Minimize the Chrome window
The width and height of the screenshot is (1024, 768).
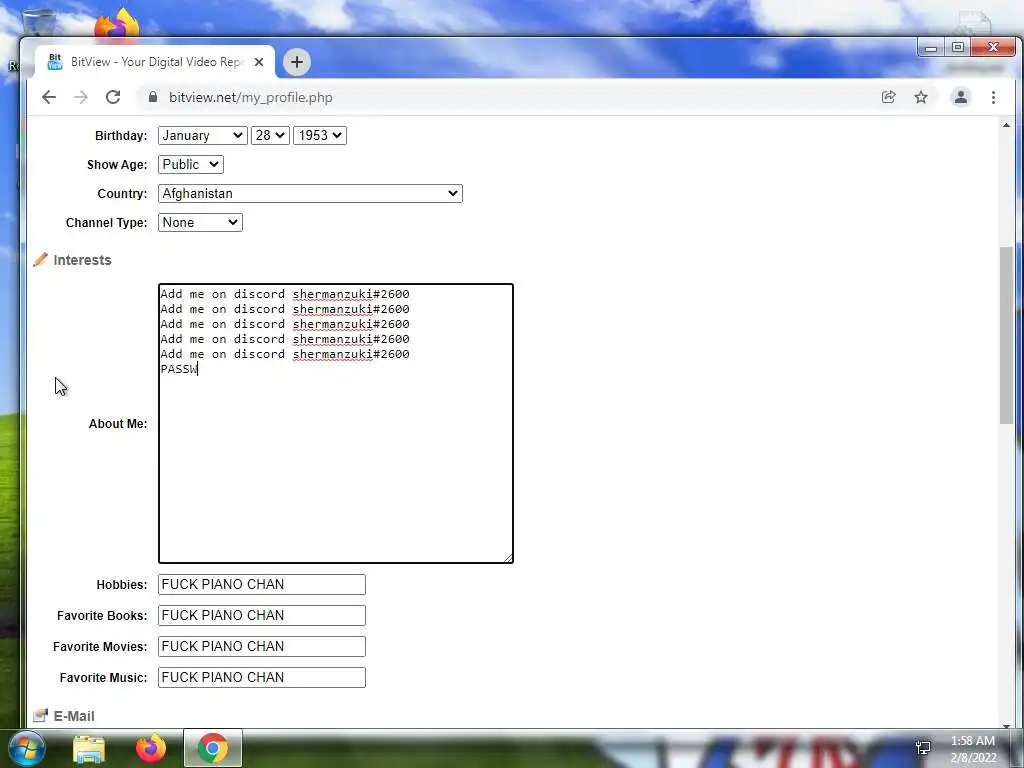[x=931, y=48]
